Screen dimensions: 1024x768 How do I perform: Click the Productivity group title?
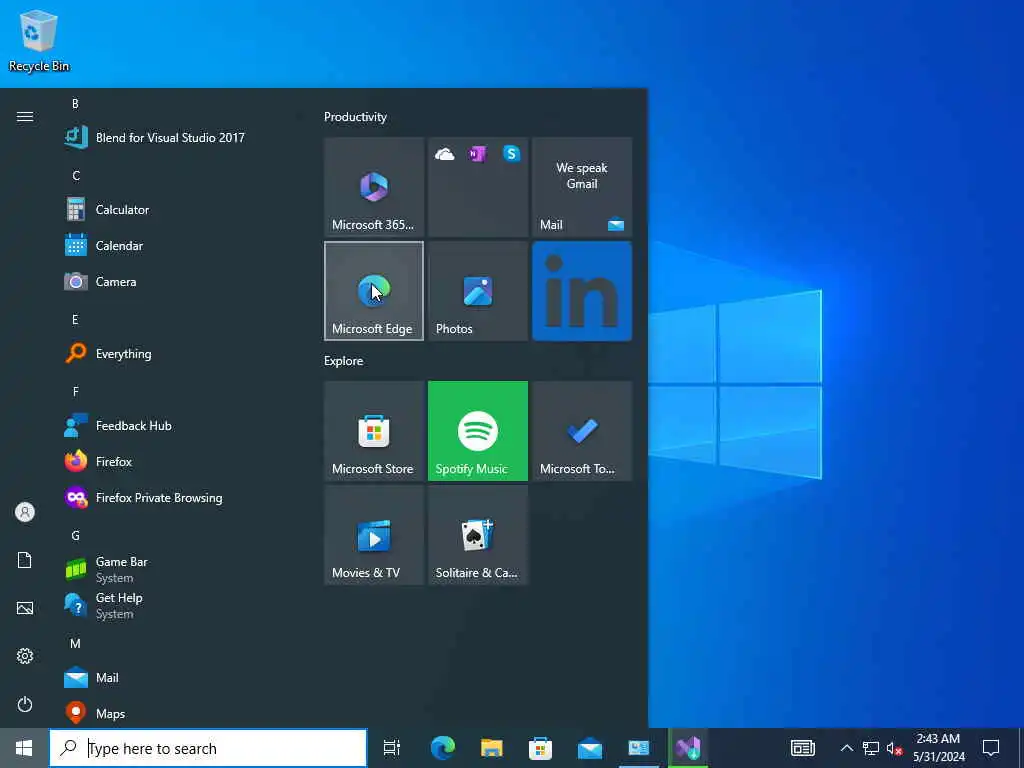tap(355, 117)
